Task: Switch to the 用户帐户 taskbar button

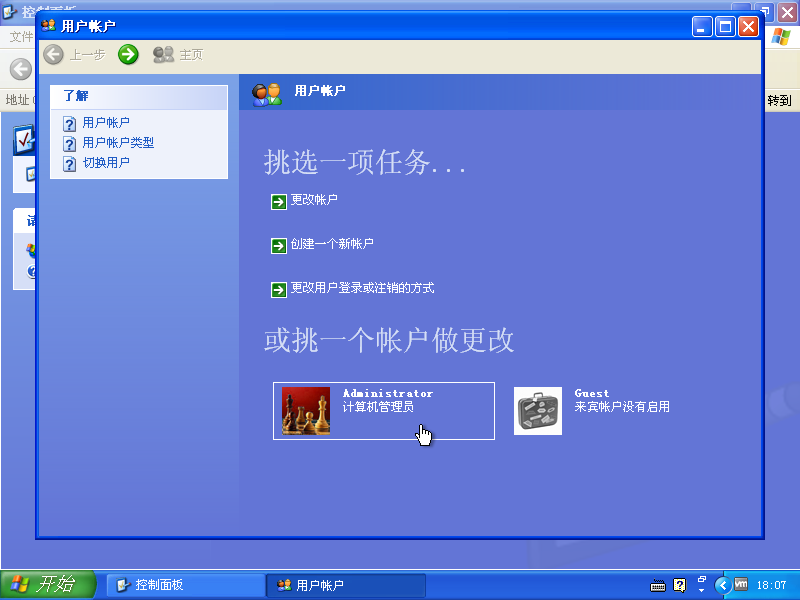Action: 345,585
